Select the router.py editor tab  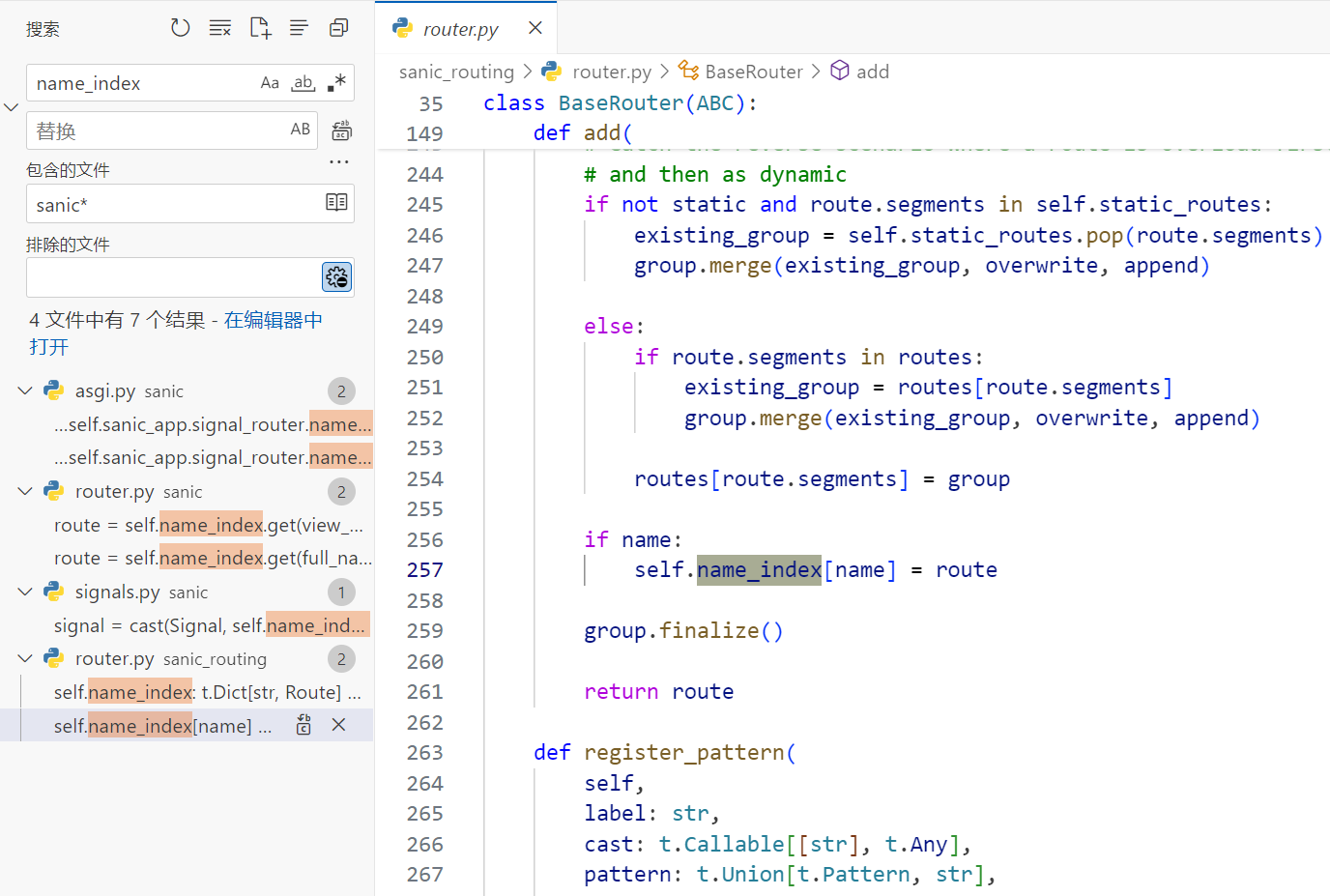tap(466, 28)
